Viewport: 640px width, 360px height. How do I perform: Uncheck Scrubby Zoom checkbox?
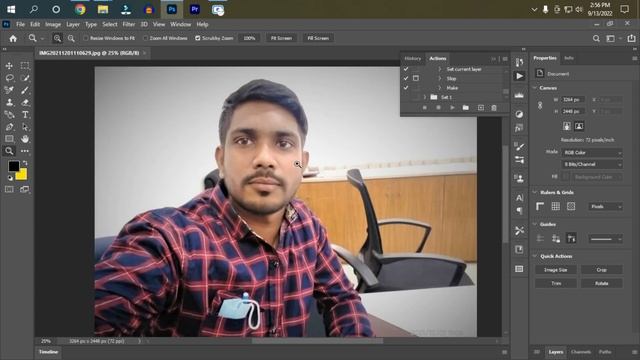[x=198, y=38]
